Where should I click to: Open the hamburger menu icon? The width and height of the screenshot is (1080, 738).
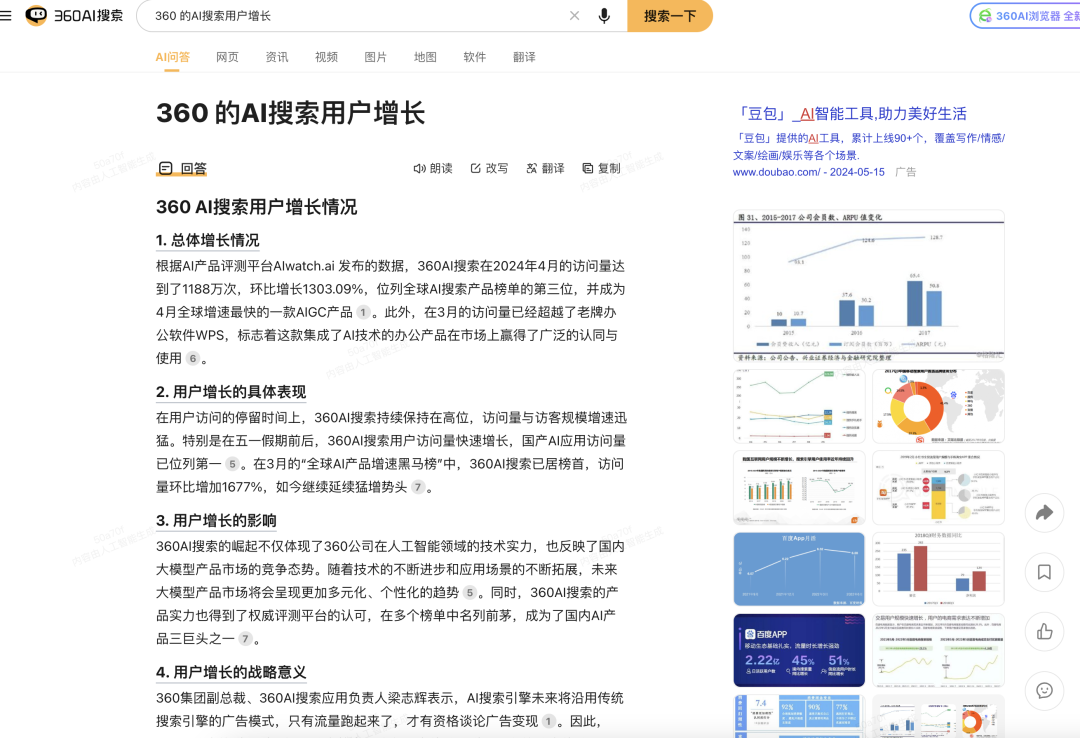click(6, 15)
